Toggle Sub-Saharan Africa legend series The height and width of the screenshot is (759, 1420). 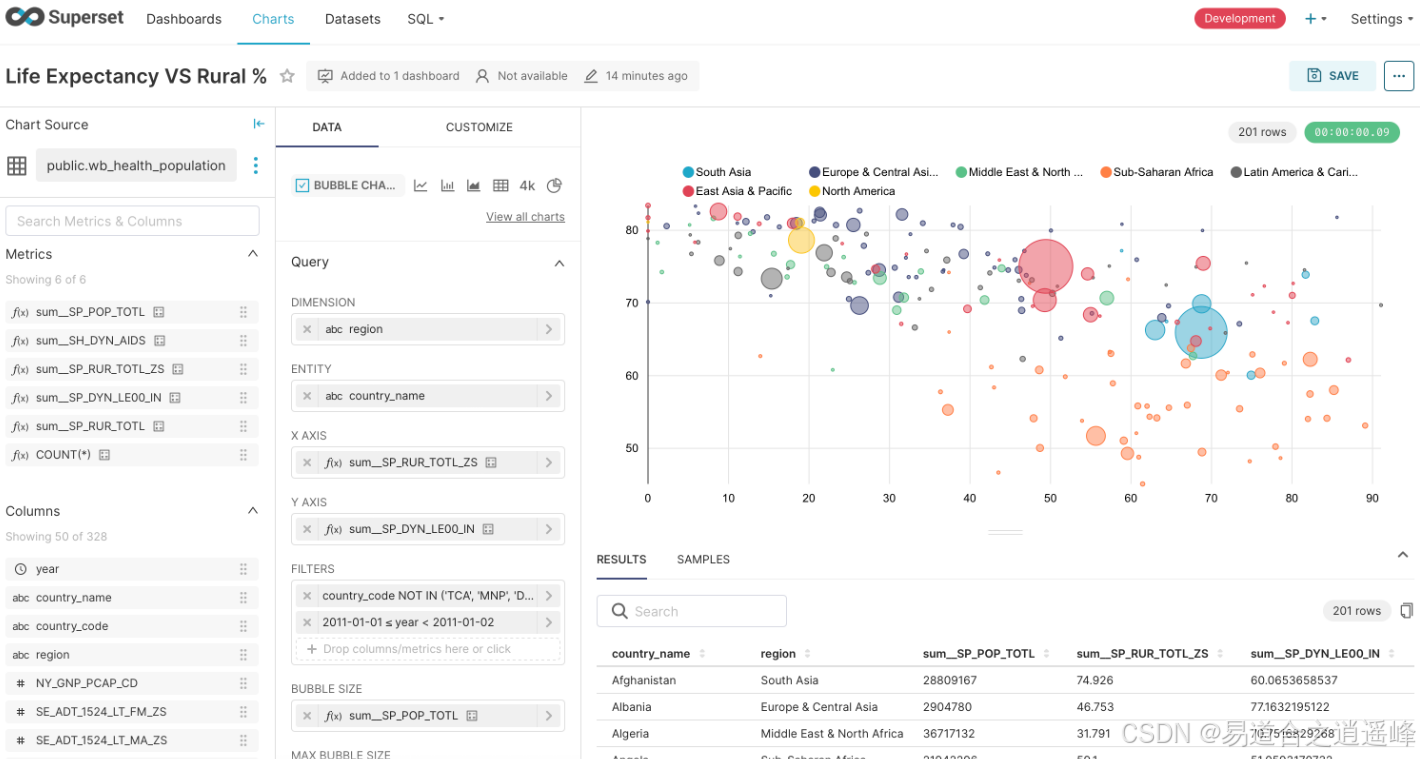point(1156,172)
